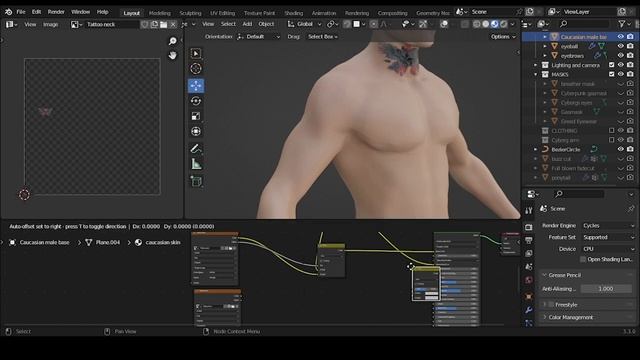Open the Tattoo neck image file
The height and width of the screenshot is (360, 640).
(163, 24)
